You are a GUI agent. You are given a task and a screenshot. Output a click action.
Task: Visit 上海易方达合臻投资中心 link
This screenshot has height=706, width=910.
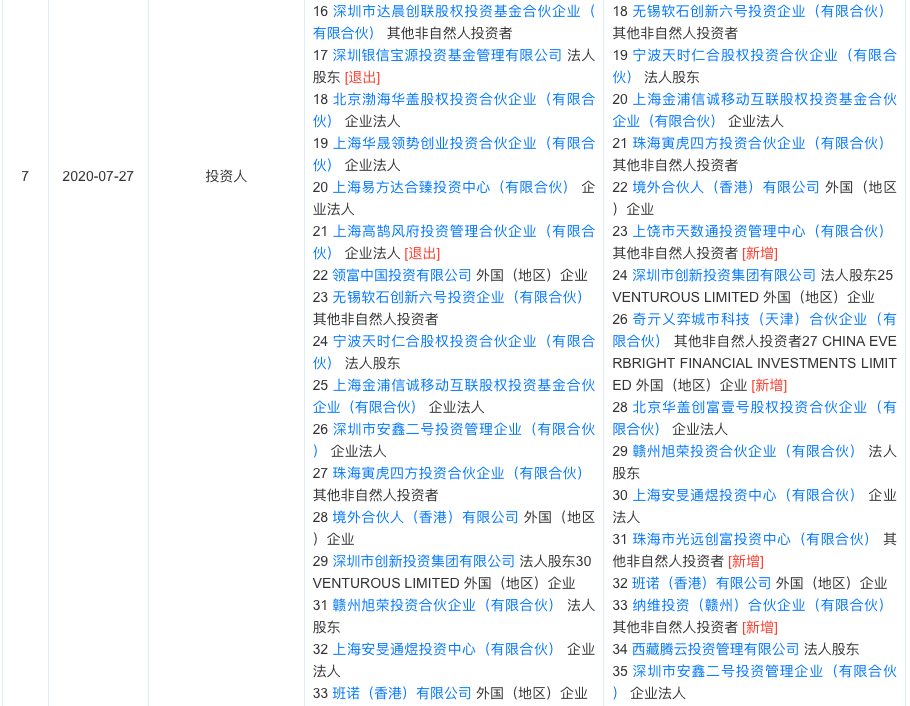[450, 188]
